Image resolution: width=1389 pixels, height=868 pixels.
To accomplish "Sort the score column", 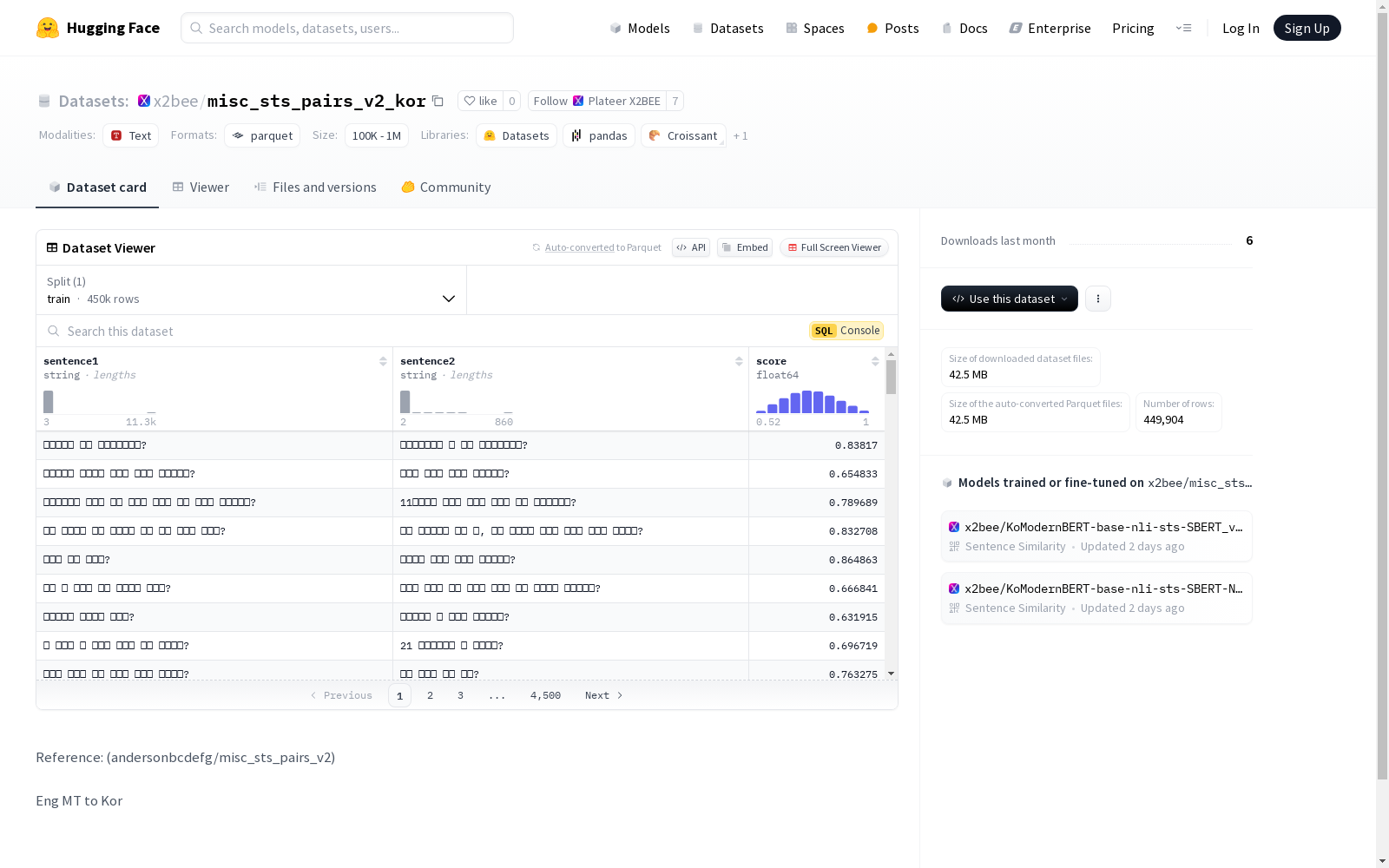I will click(x=875, y=361).
